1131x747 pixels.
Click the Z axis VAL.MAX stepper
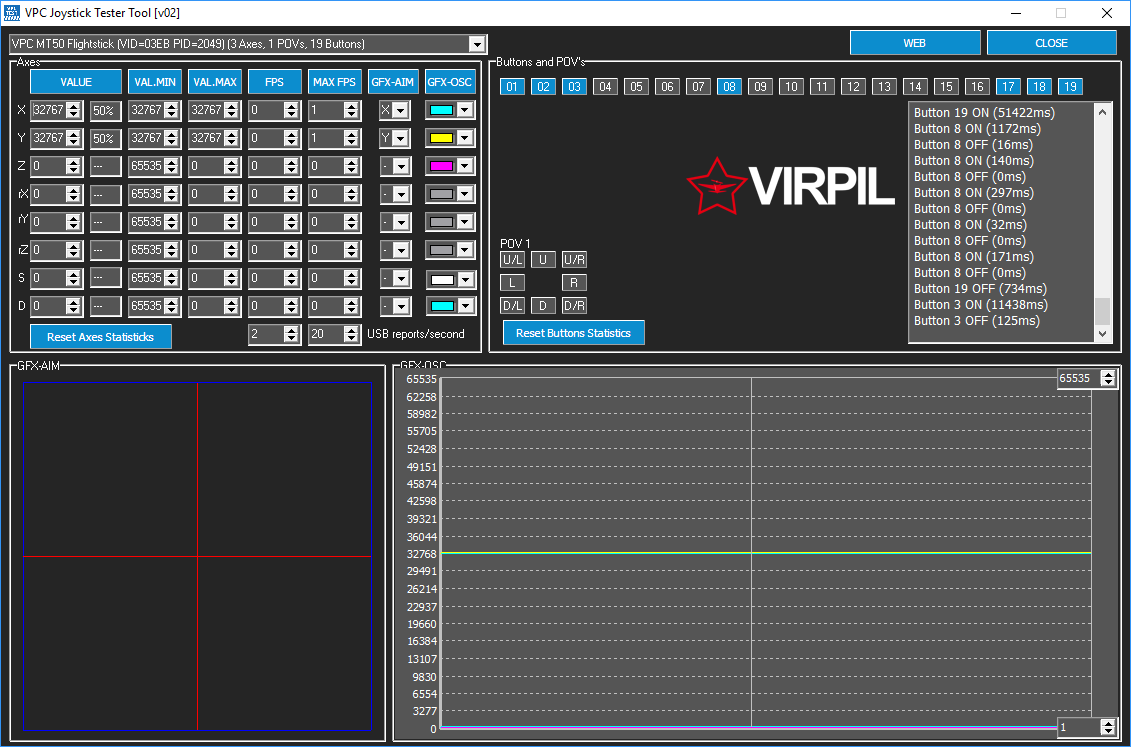(232, 167)
